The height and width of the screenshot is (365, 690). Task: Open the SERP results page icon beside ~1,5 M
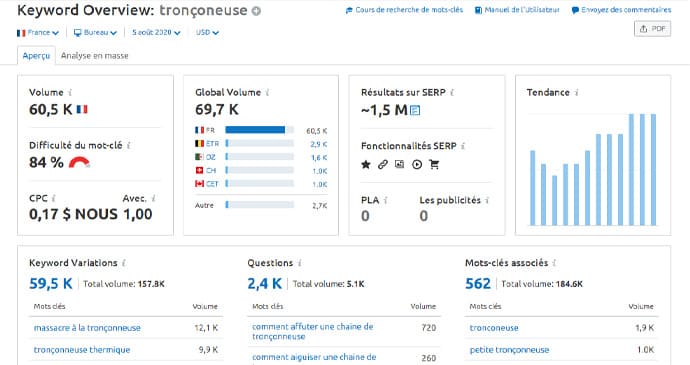[x=415, y=110]
